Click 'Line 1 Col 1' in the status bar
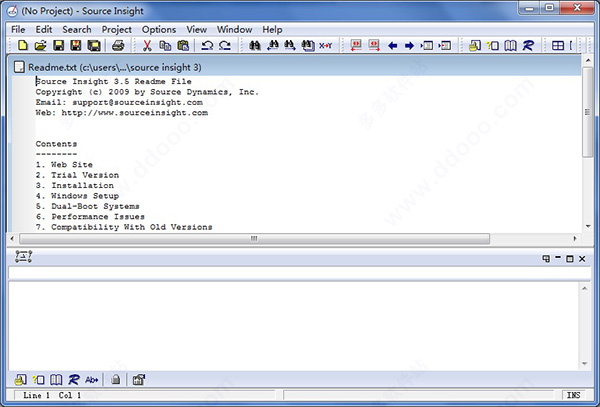The height and width of the screenshot is (407, 600). [x=52, y=395]
